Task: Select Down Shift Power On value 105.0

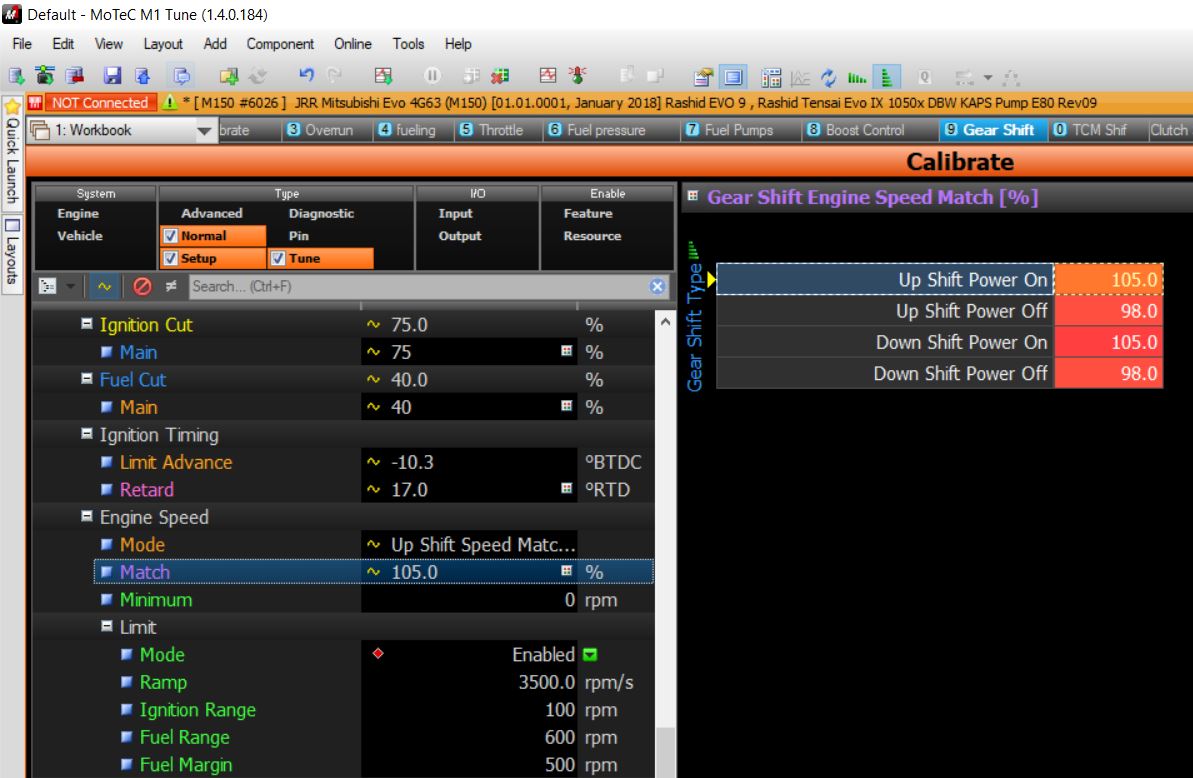Action: tap(1108, 341)
